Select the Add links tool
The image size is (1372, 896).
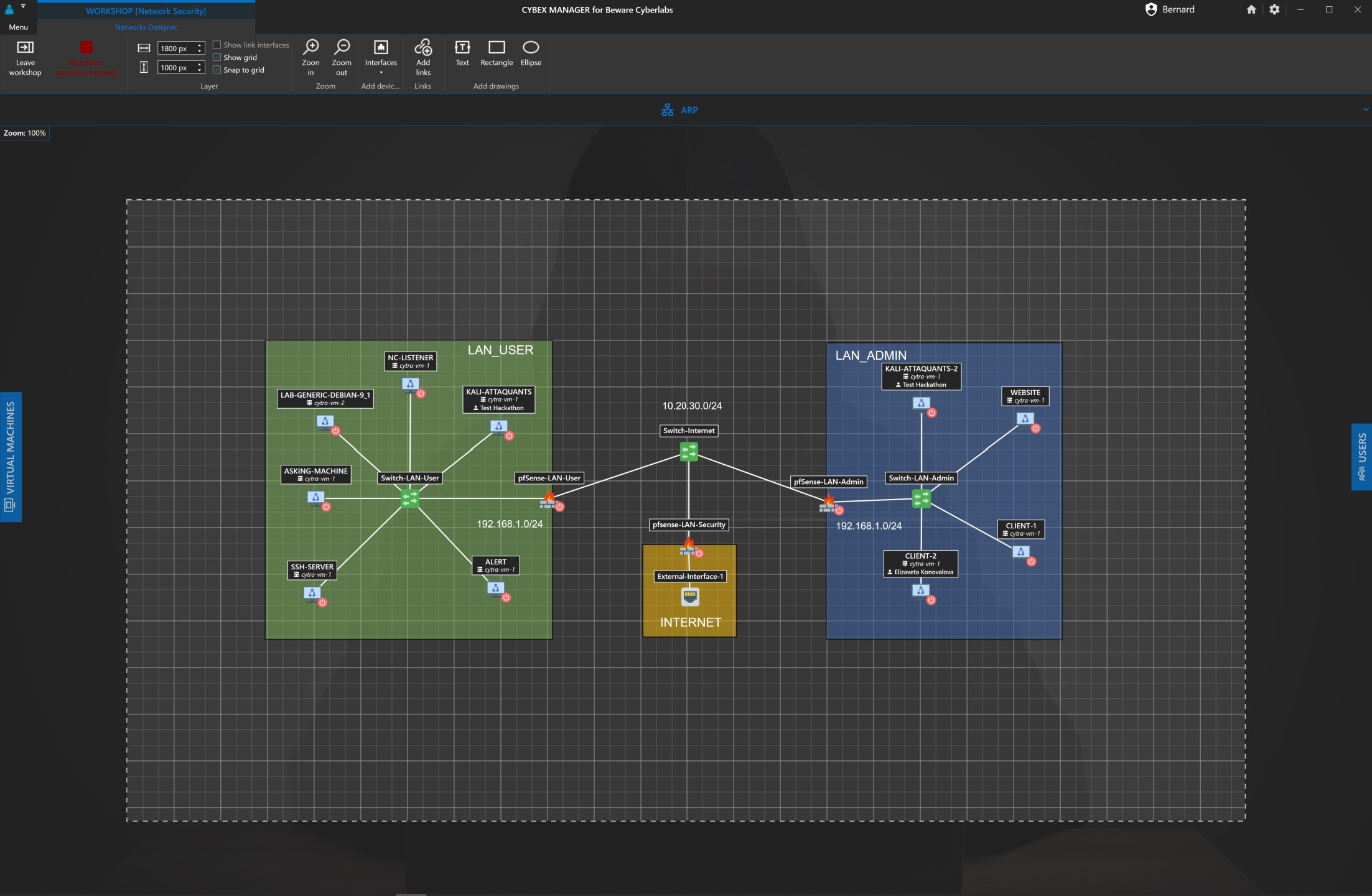[x=423, y=48]
